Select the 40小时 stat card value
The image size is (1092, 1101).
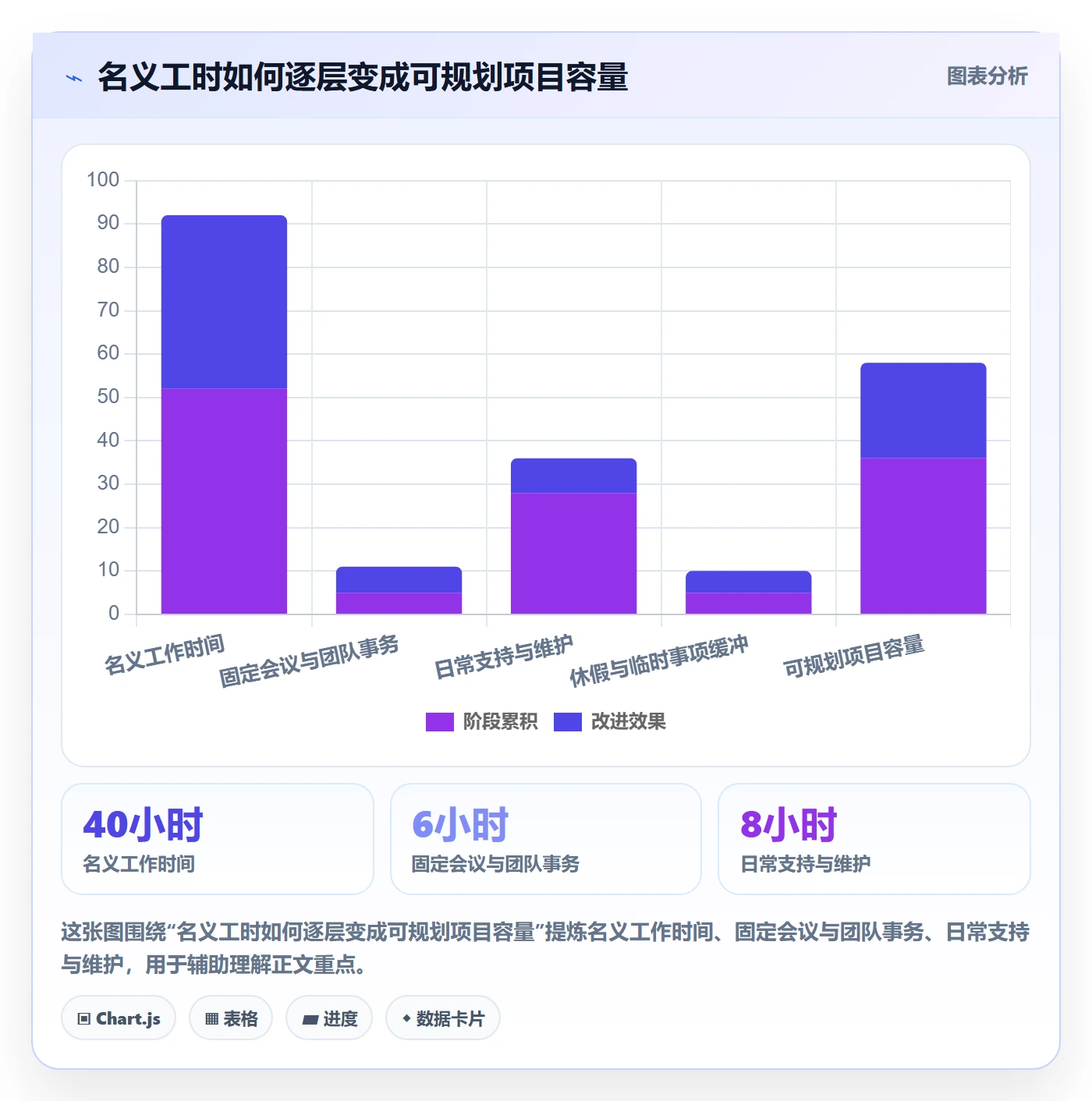(x=143, y=825)
